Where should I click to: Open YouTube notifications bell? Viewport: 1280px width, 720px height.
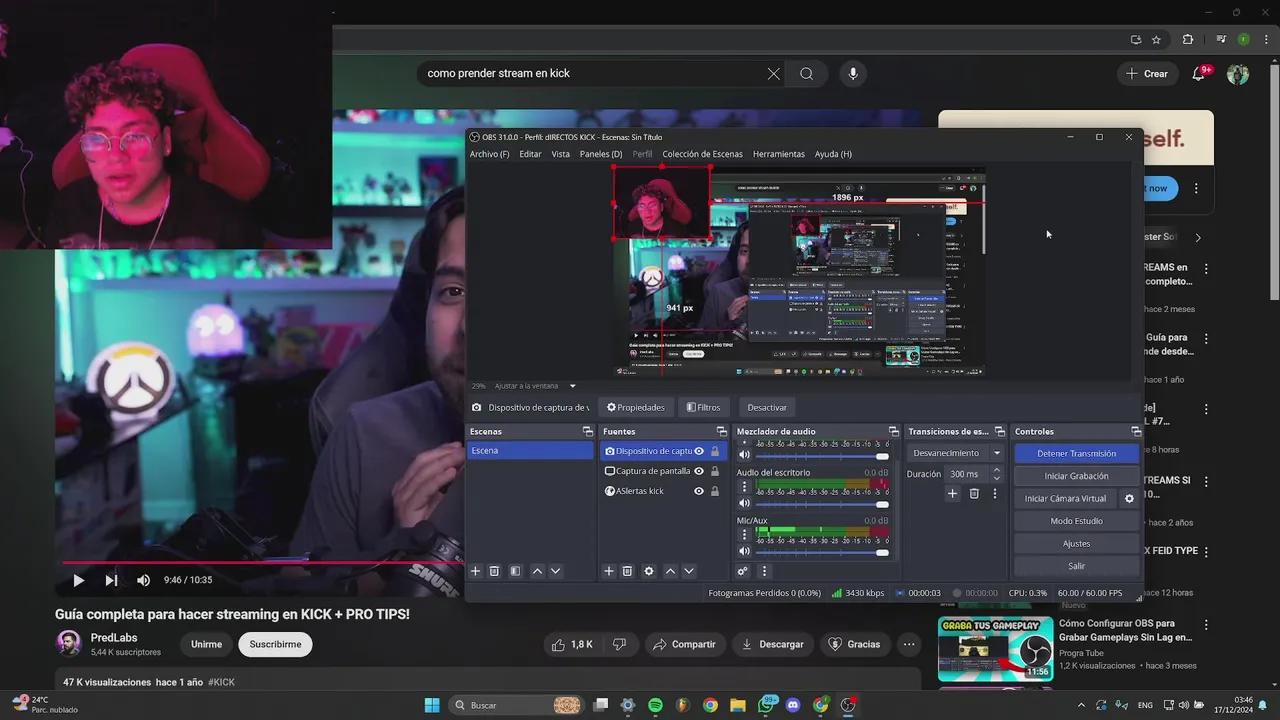(x=1199, y=73)
